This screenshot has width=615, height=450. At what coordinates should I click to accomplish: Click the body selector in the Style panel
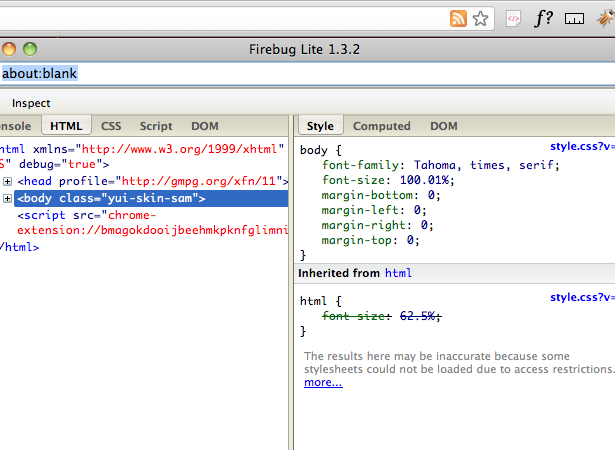[x=314, y=150]
